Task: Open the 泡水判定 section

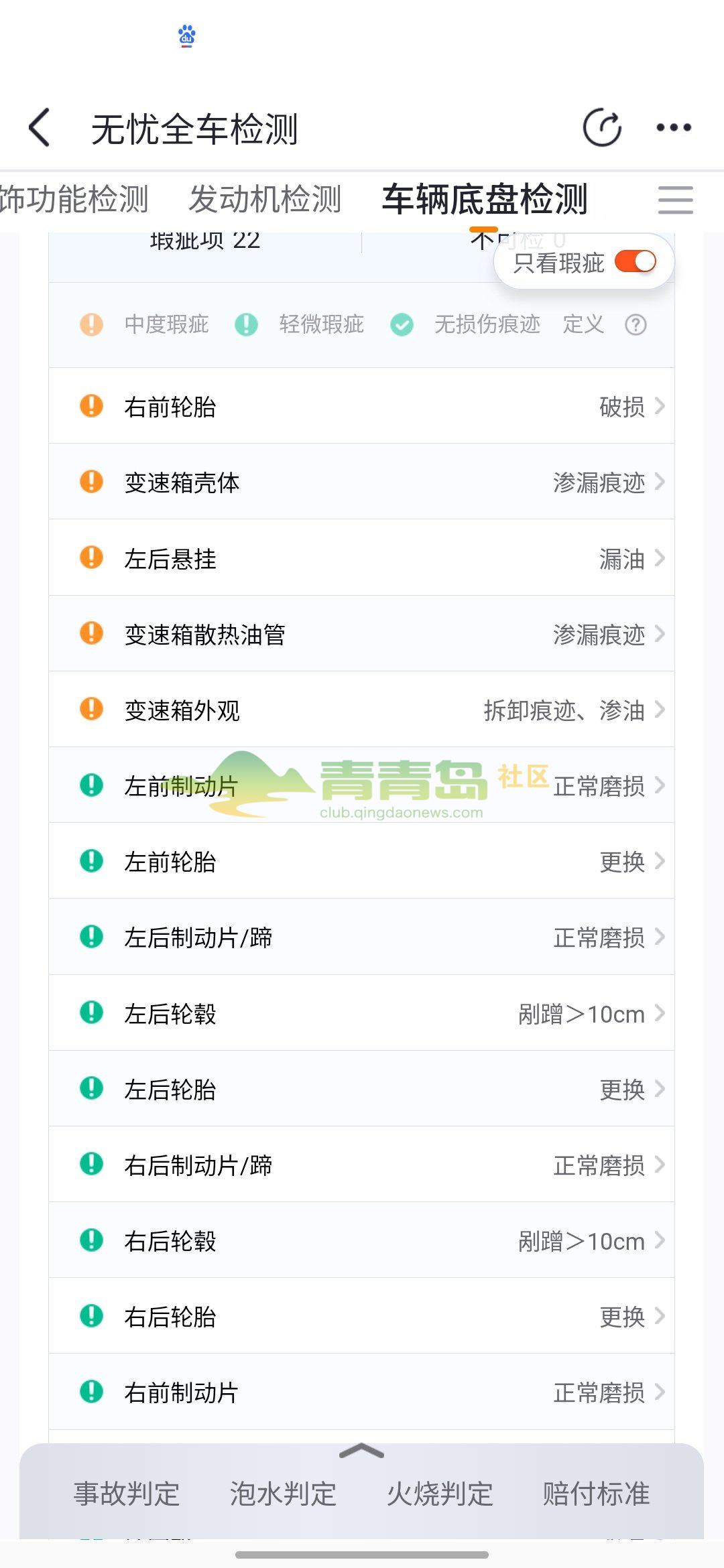Action: click(x=283, y=1494)
